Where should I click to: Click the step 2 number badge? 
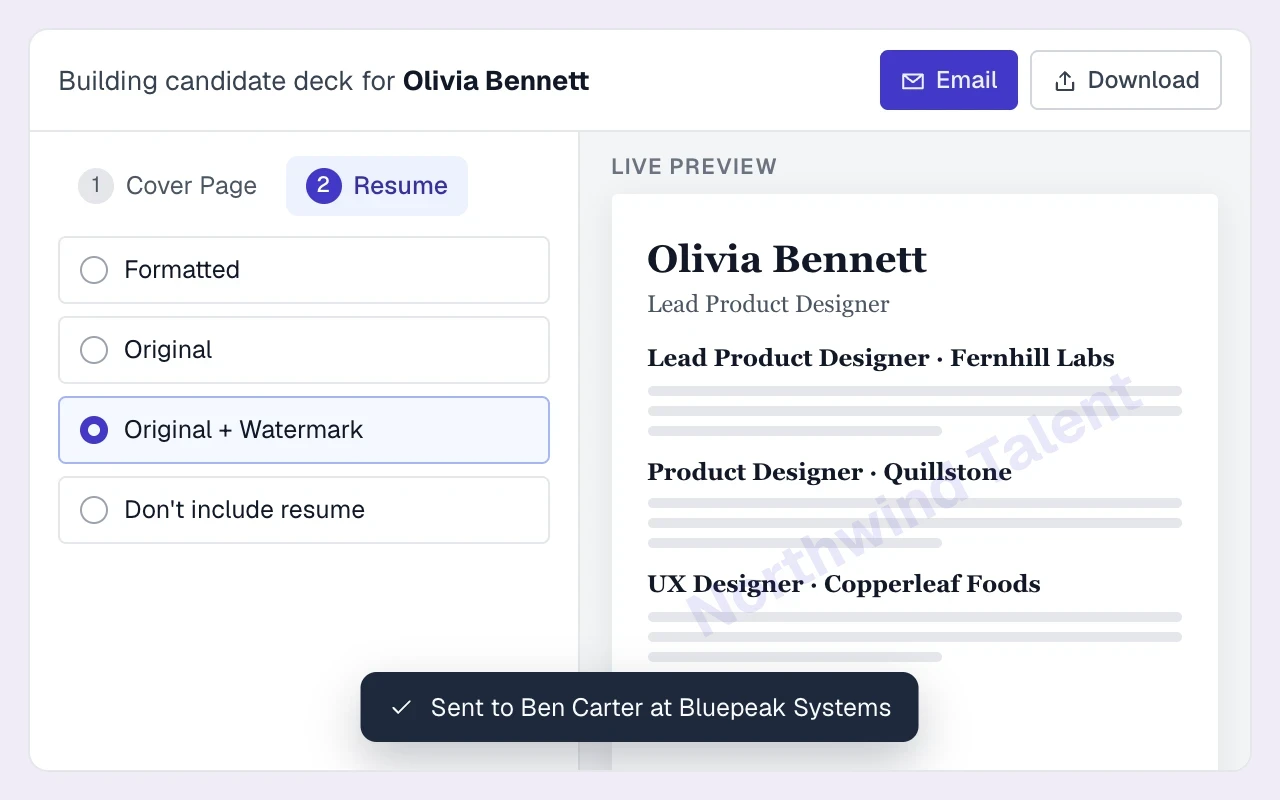pyautogui.click(x=323, y=186)
